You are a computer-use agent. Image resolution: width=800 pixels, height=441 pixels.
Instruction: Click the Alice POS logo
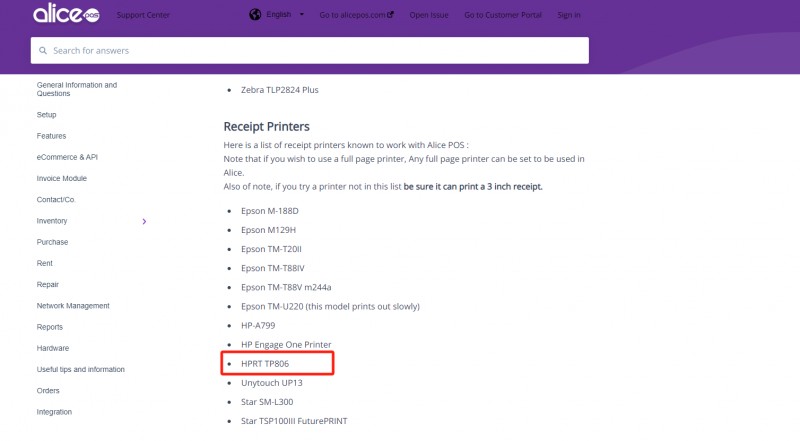point(66,15)
